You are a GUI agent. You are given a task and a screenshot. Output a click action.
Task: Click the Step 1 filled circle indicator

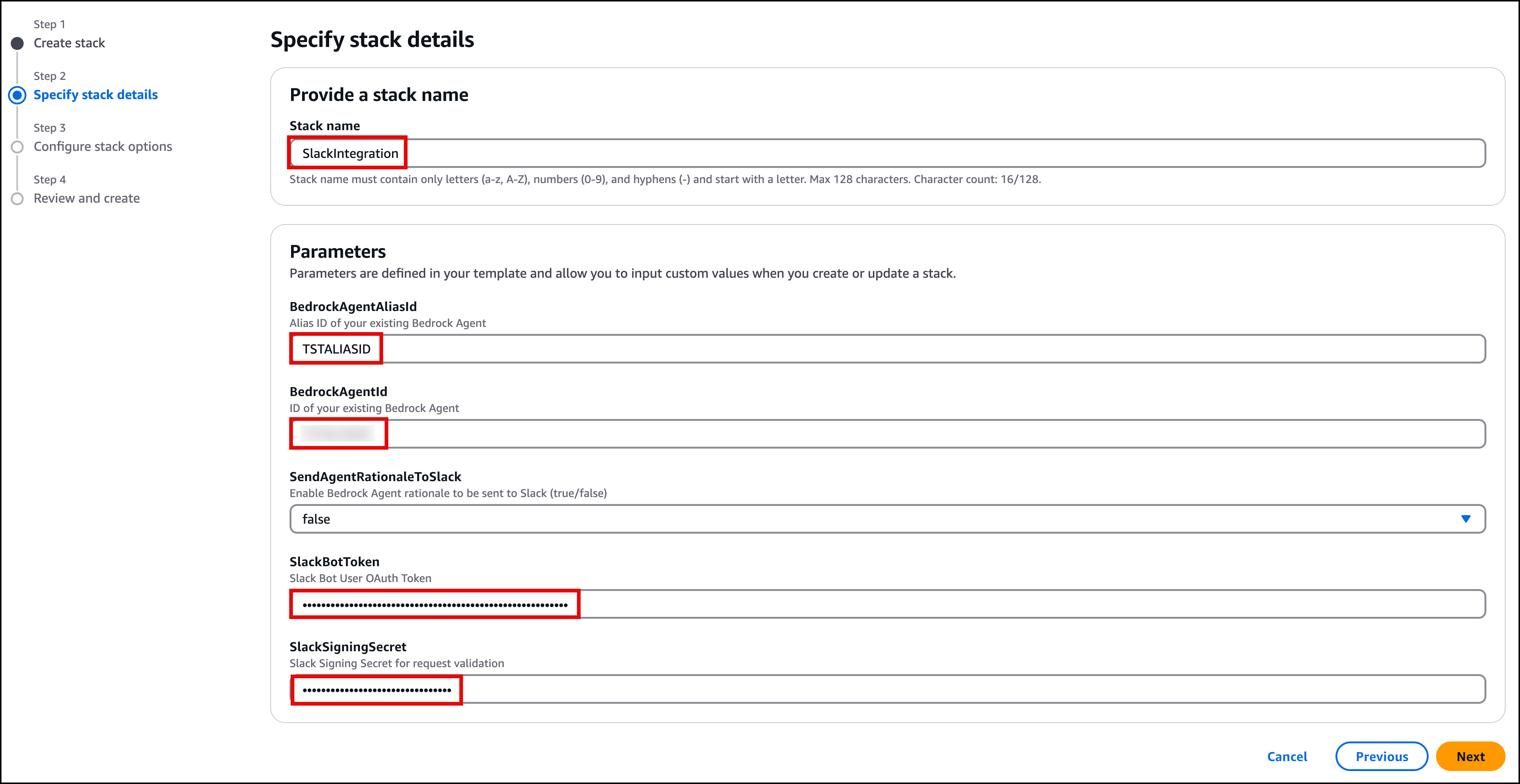tap(17, 43)
